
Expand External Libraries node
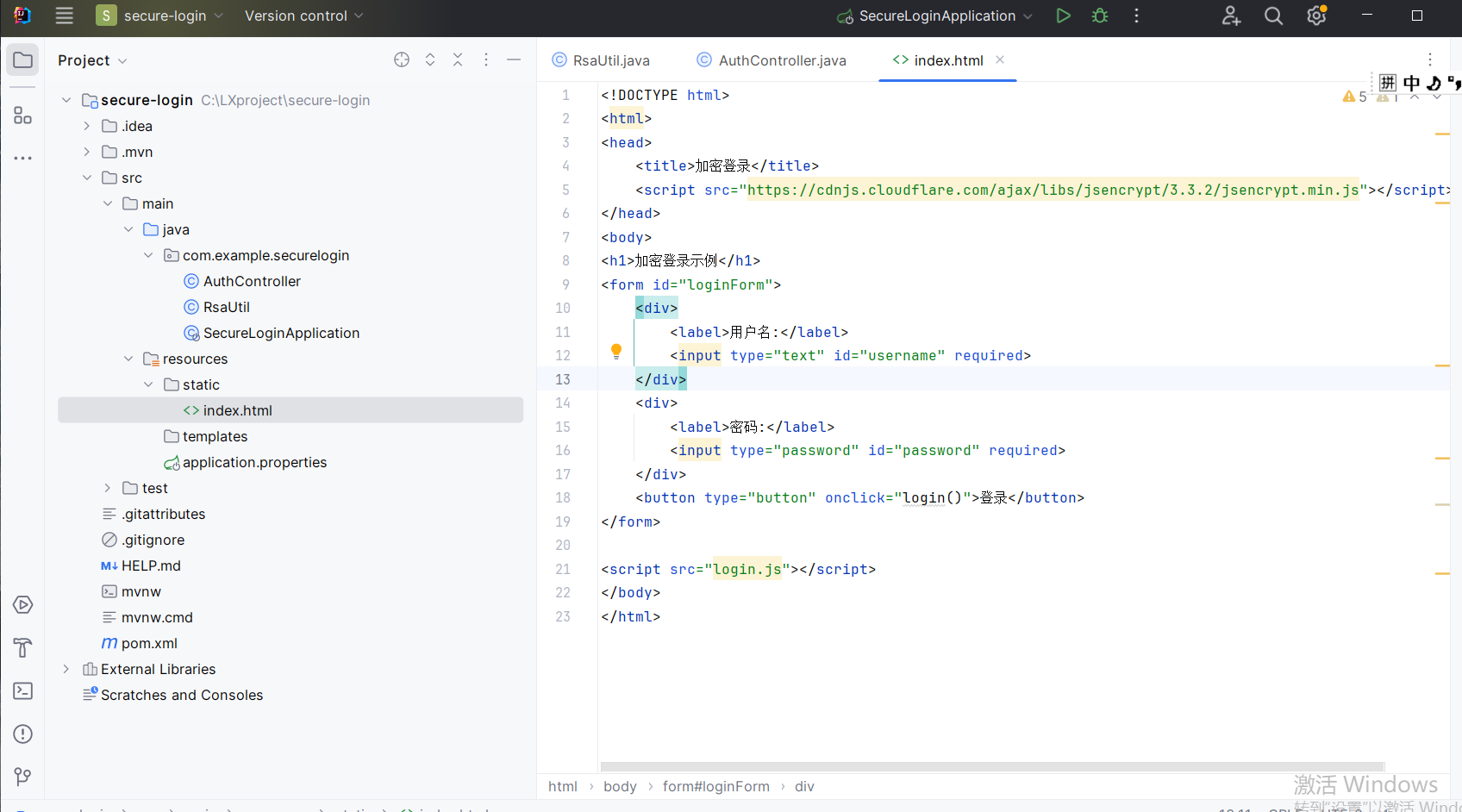(x=66, y=669)
